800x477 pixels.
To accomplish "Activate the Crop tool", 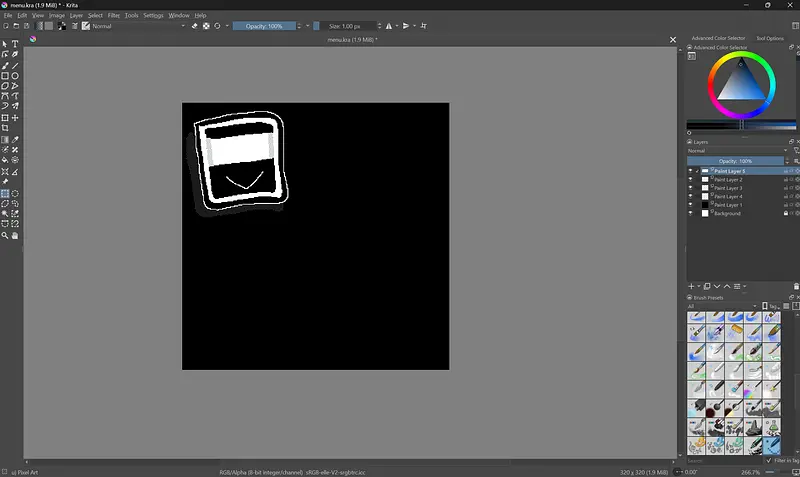I will point(5,128).
